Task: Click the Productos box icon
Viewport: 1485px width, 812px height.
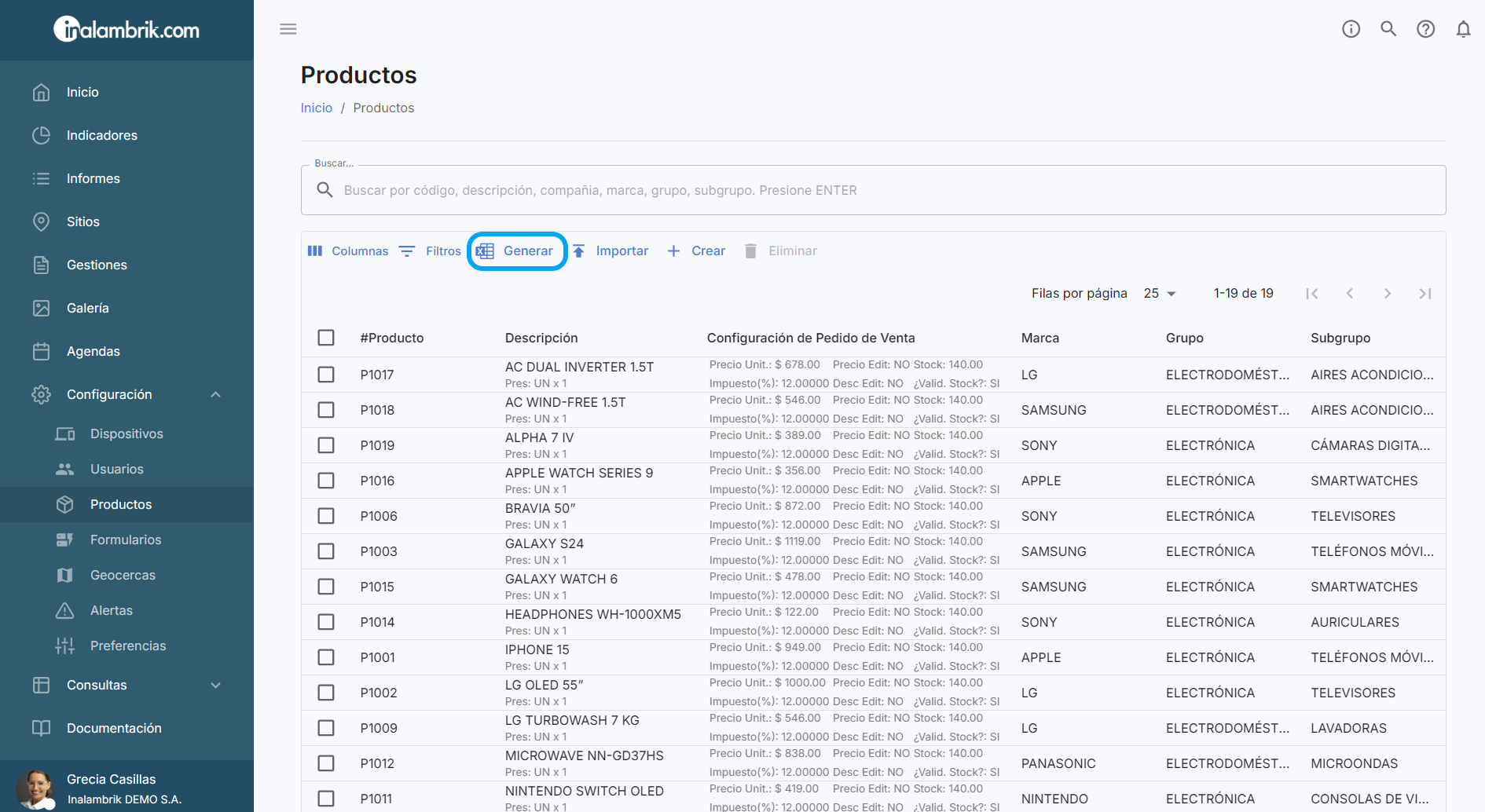Action: (65, 504)
